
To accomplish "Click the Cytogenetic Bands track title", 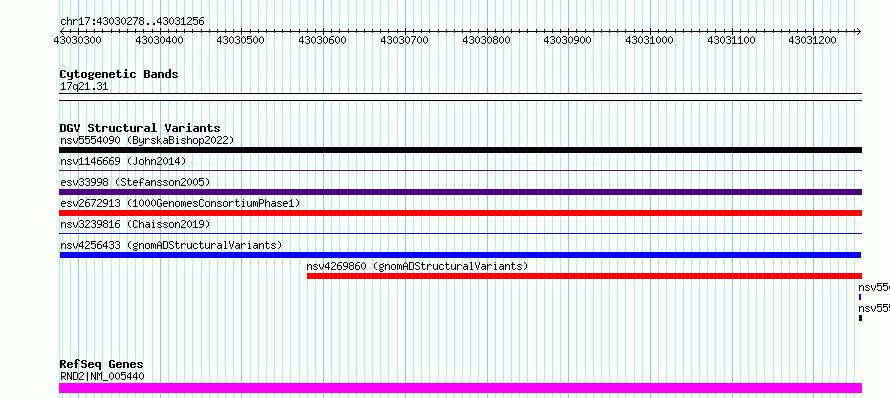I will click(x=119, y=74).
